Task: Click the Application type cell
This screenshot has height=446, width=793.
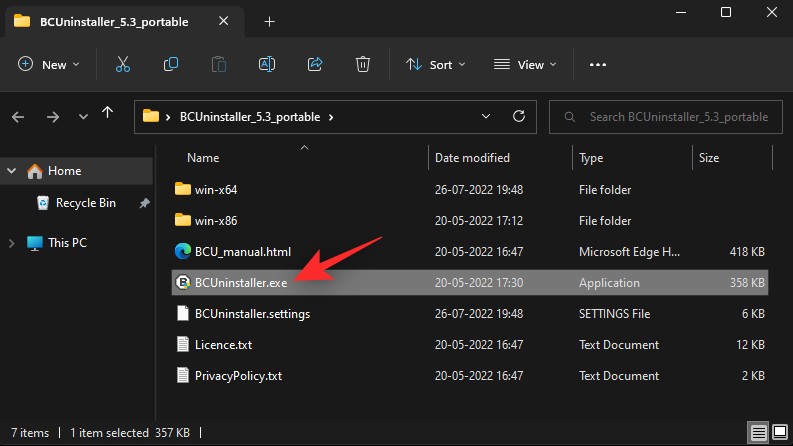Action: pyautogui.click(x=609, y=283)
